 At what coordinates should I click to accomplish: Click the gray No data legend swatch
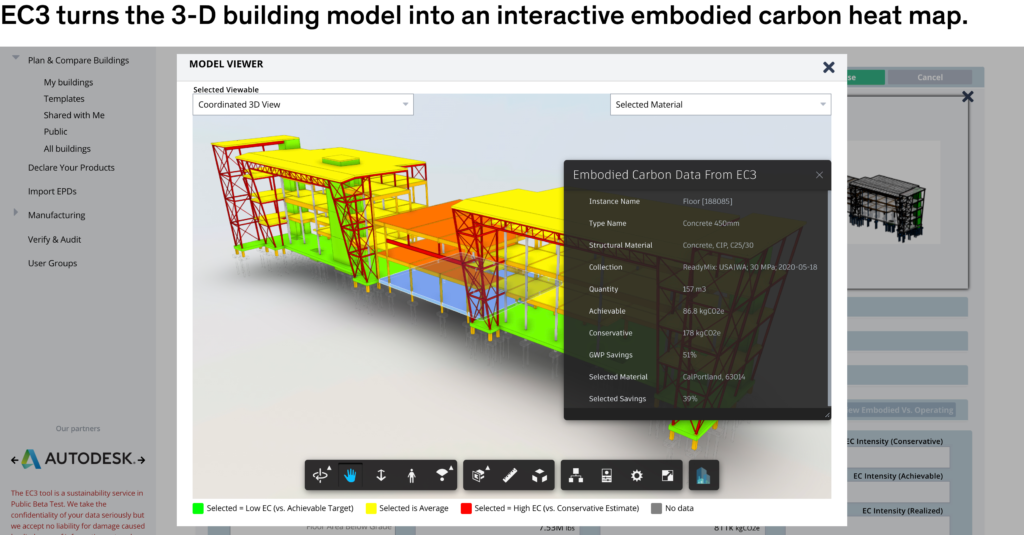(x=656, y=508)
